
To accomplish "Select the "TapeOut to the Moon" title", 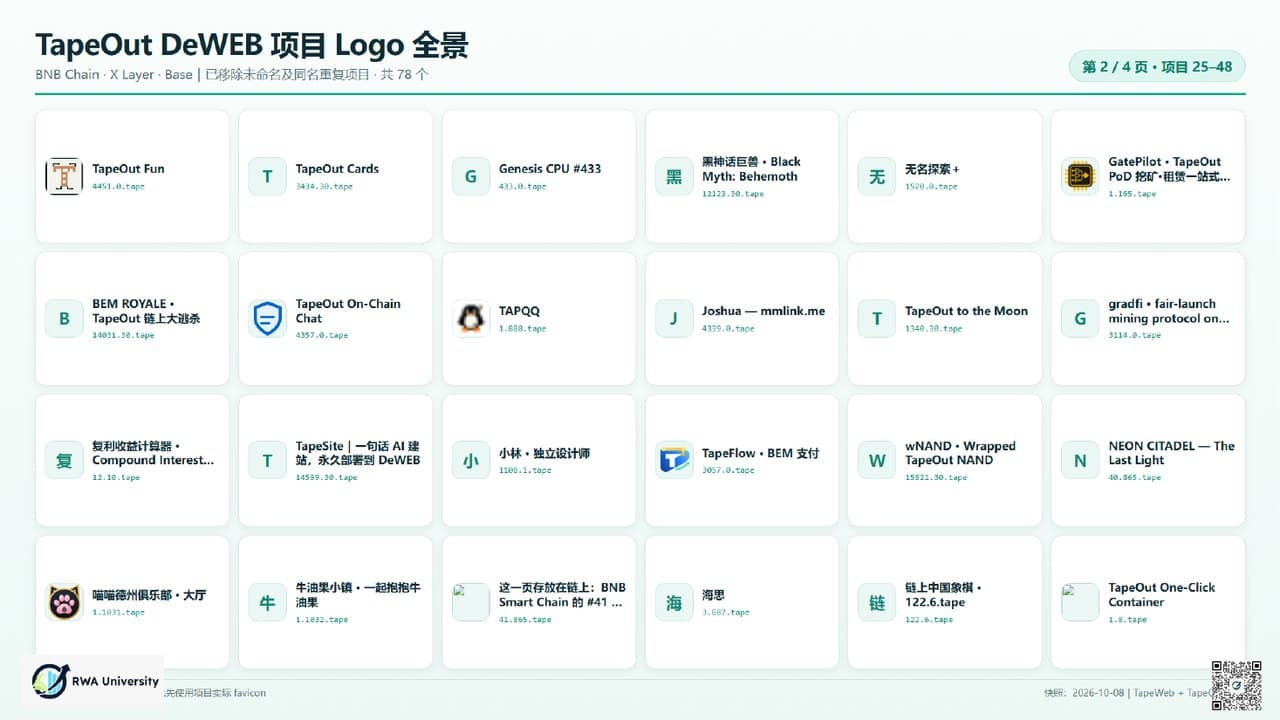I will (966, 311).
